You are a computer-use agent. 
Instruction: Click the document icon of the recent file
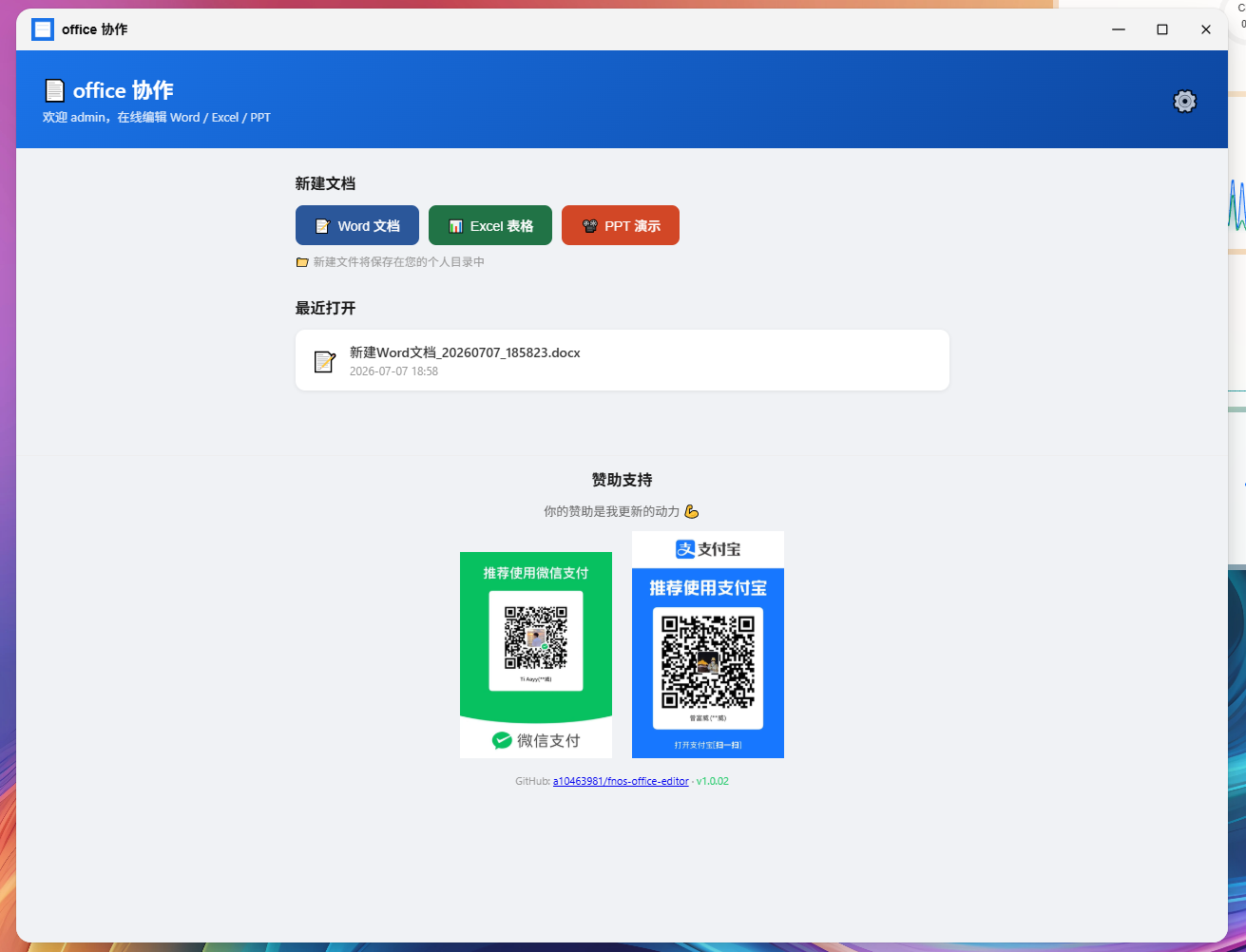pos(325,361)
